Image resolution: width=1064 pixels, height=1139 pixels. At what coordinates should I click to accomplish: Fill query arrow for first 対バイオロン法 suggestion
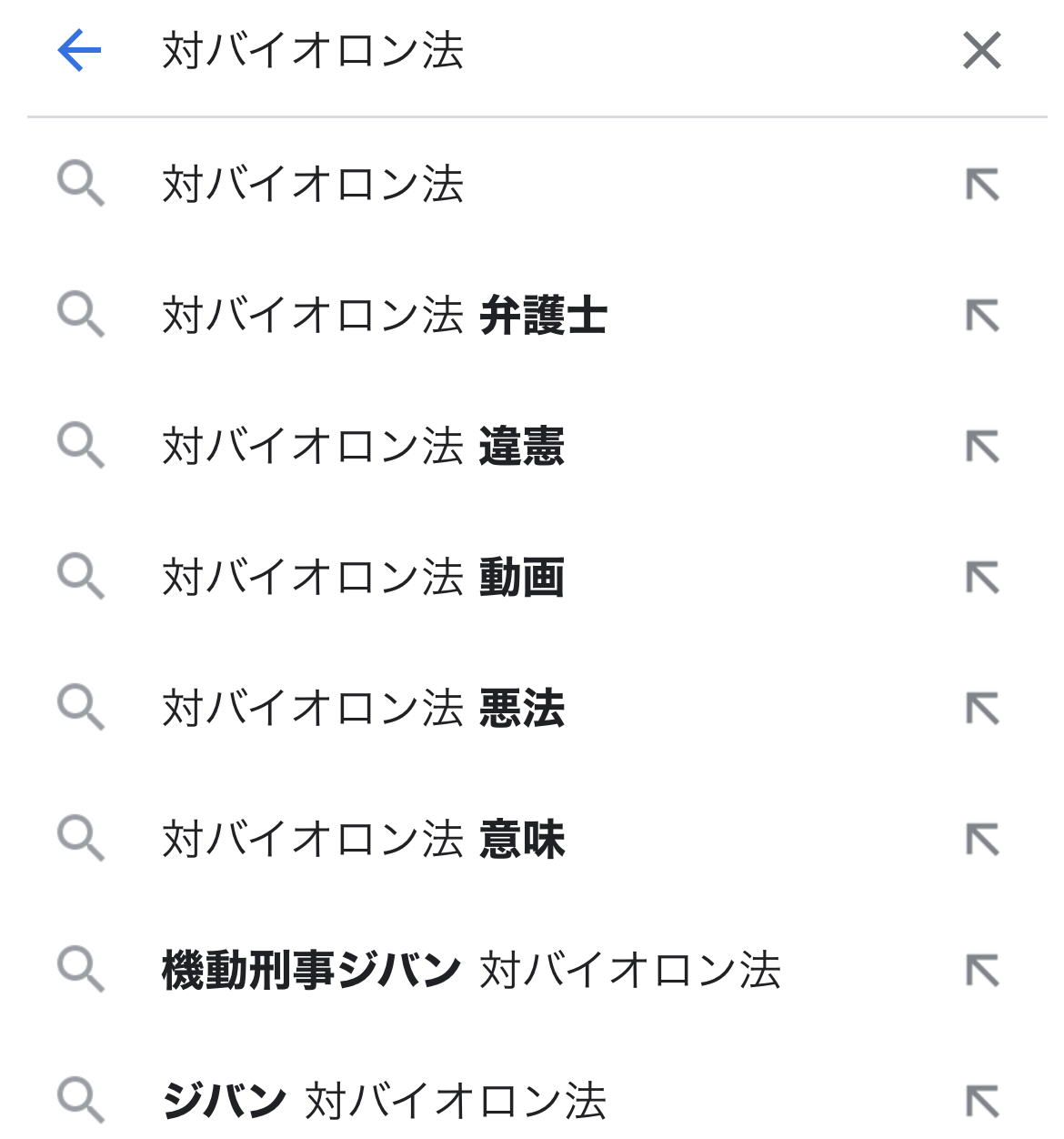pos(982,185)
